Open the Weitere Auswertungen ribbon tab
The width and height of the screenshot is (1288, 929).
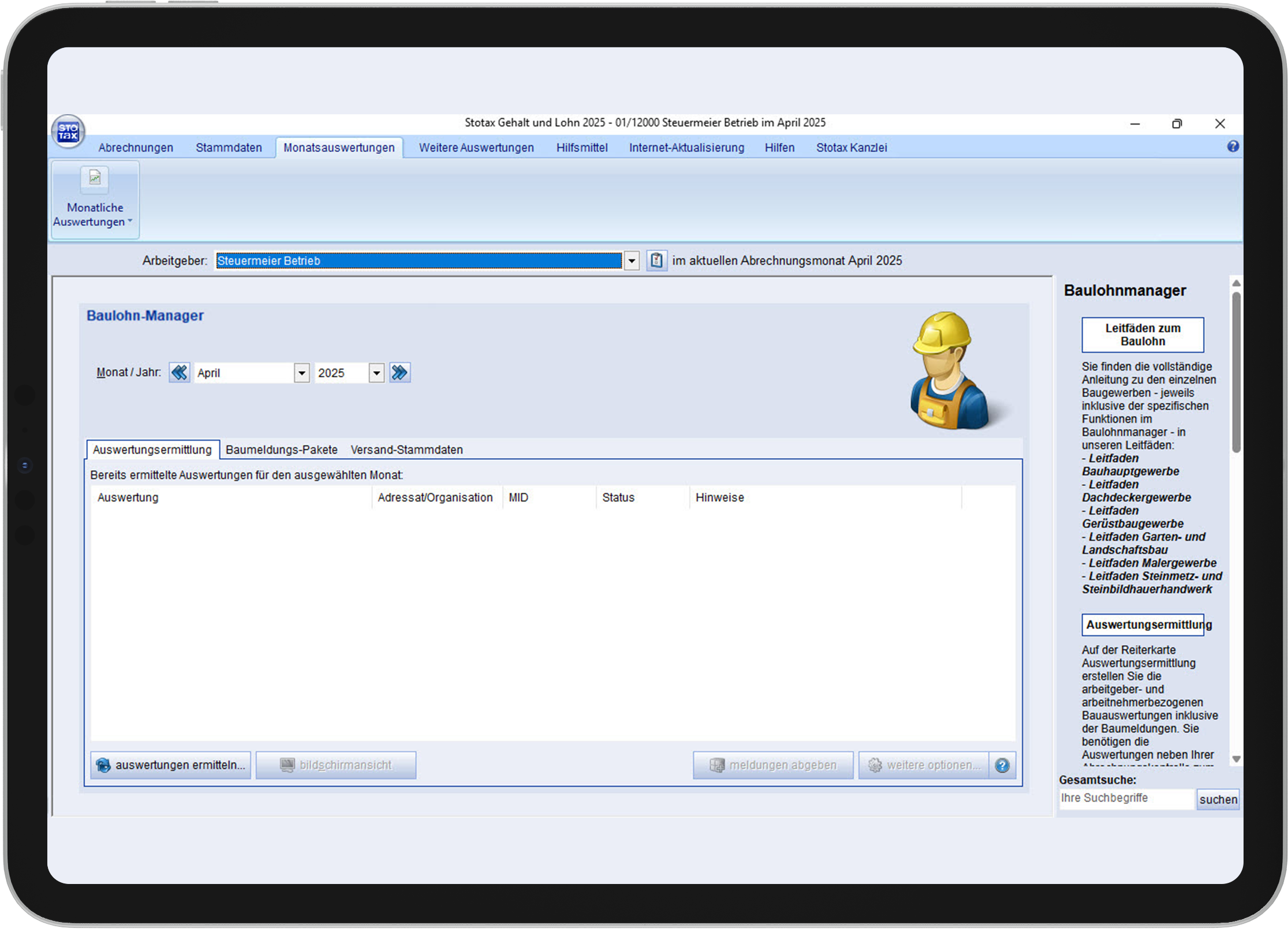point(476,148)
